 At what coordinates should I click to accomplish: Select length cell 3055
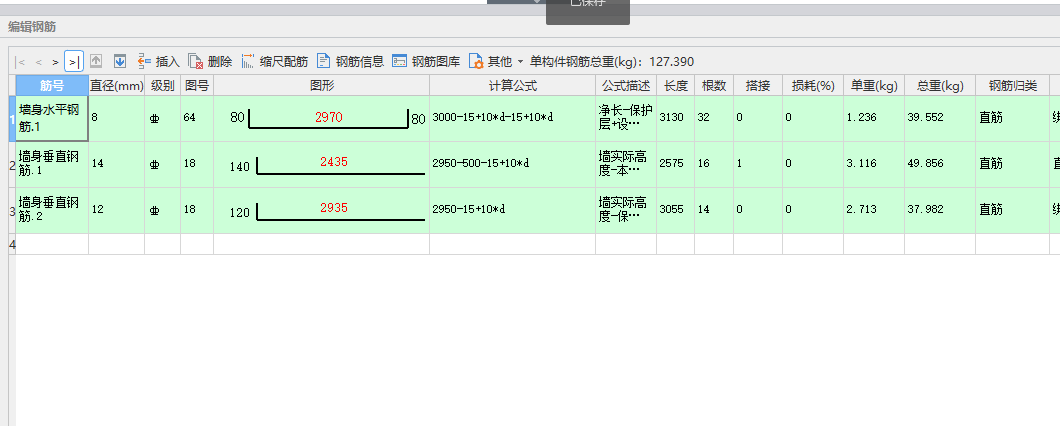(x=675, y=210)
